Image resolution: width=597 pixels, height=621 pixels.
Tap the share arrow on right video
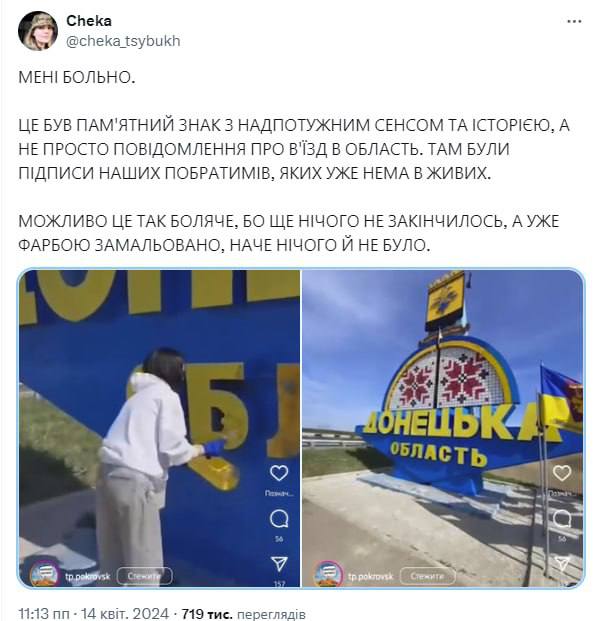point(562,564)
